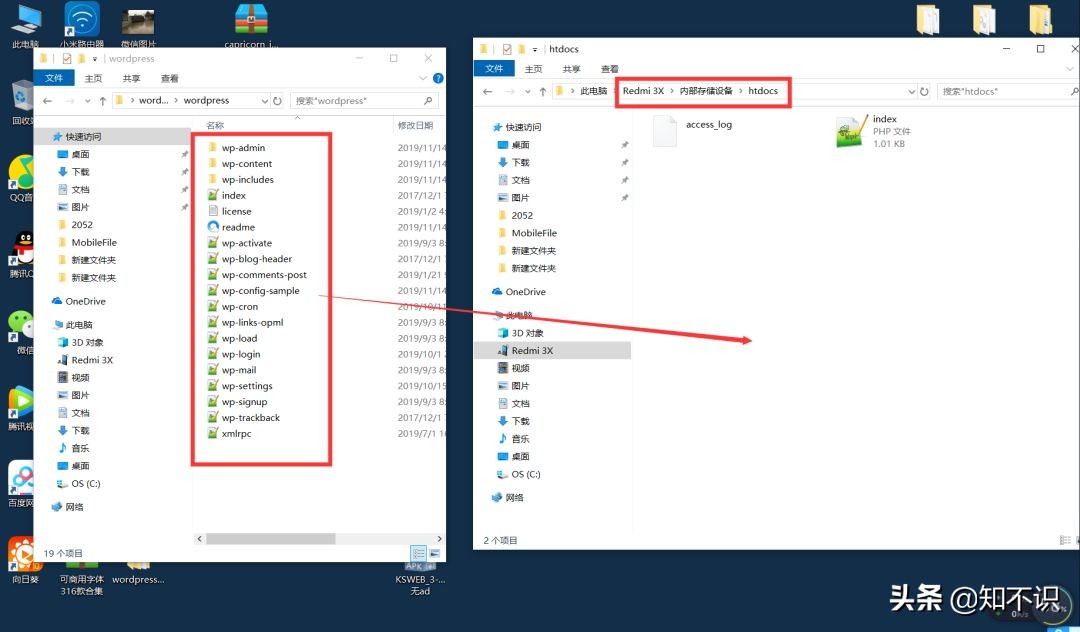Open the 主页 tab in wordpress window
The width and height of the screenshot is (1080, 632).
coord(93,78)
